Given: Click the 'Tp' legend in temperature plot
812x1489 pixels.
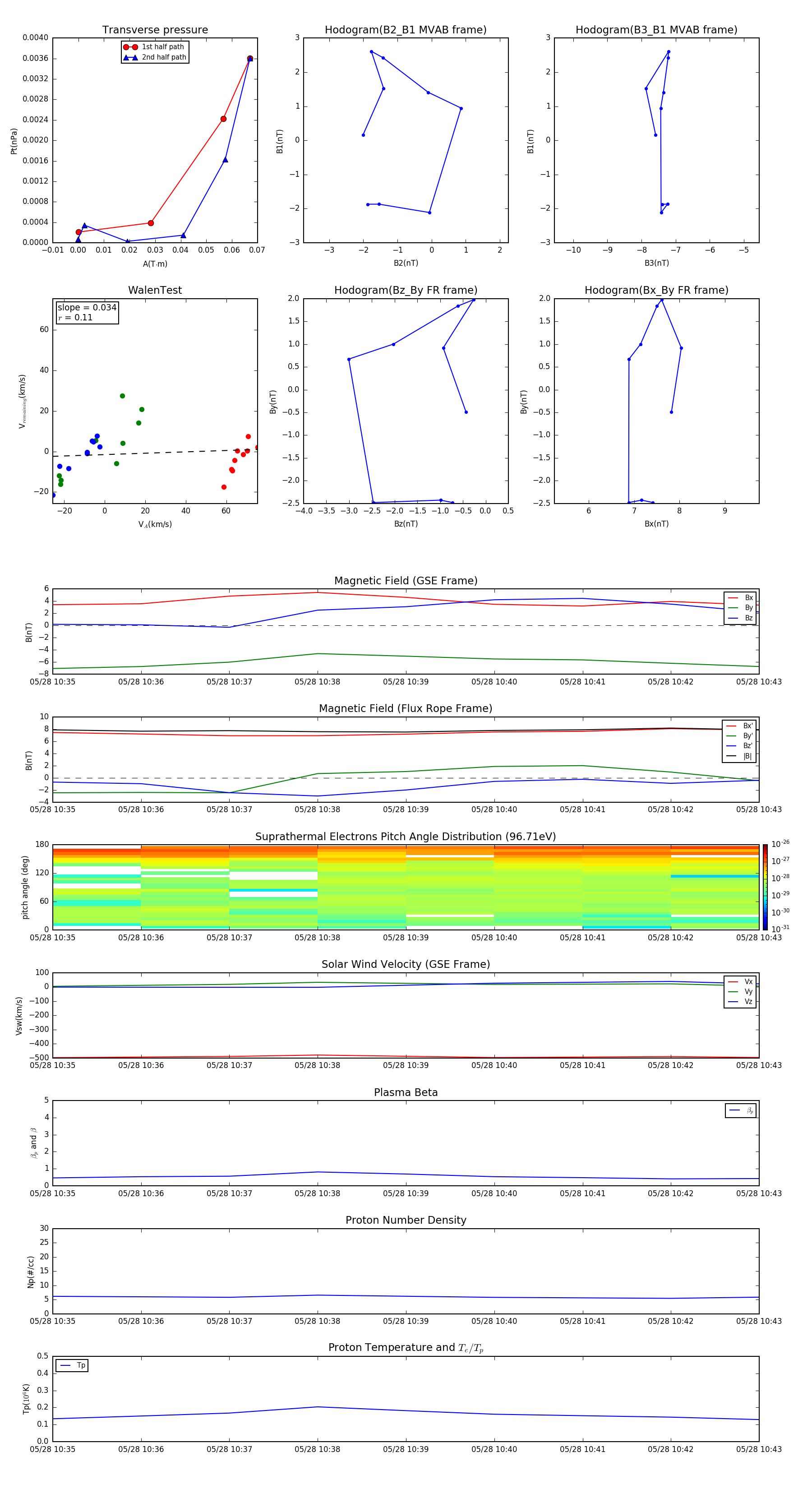Looking at the screenshot, I should click(x=72, y=1365).
